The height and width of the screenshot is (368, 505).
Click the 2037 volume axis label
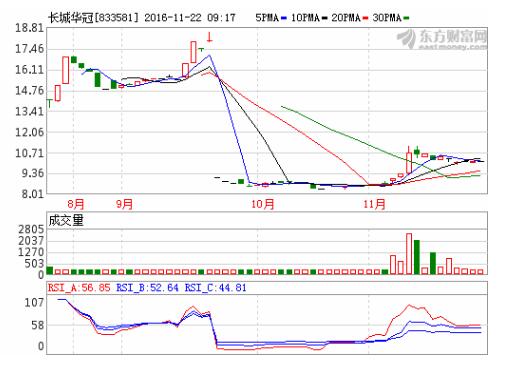coord(31,240)
